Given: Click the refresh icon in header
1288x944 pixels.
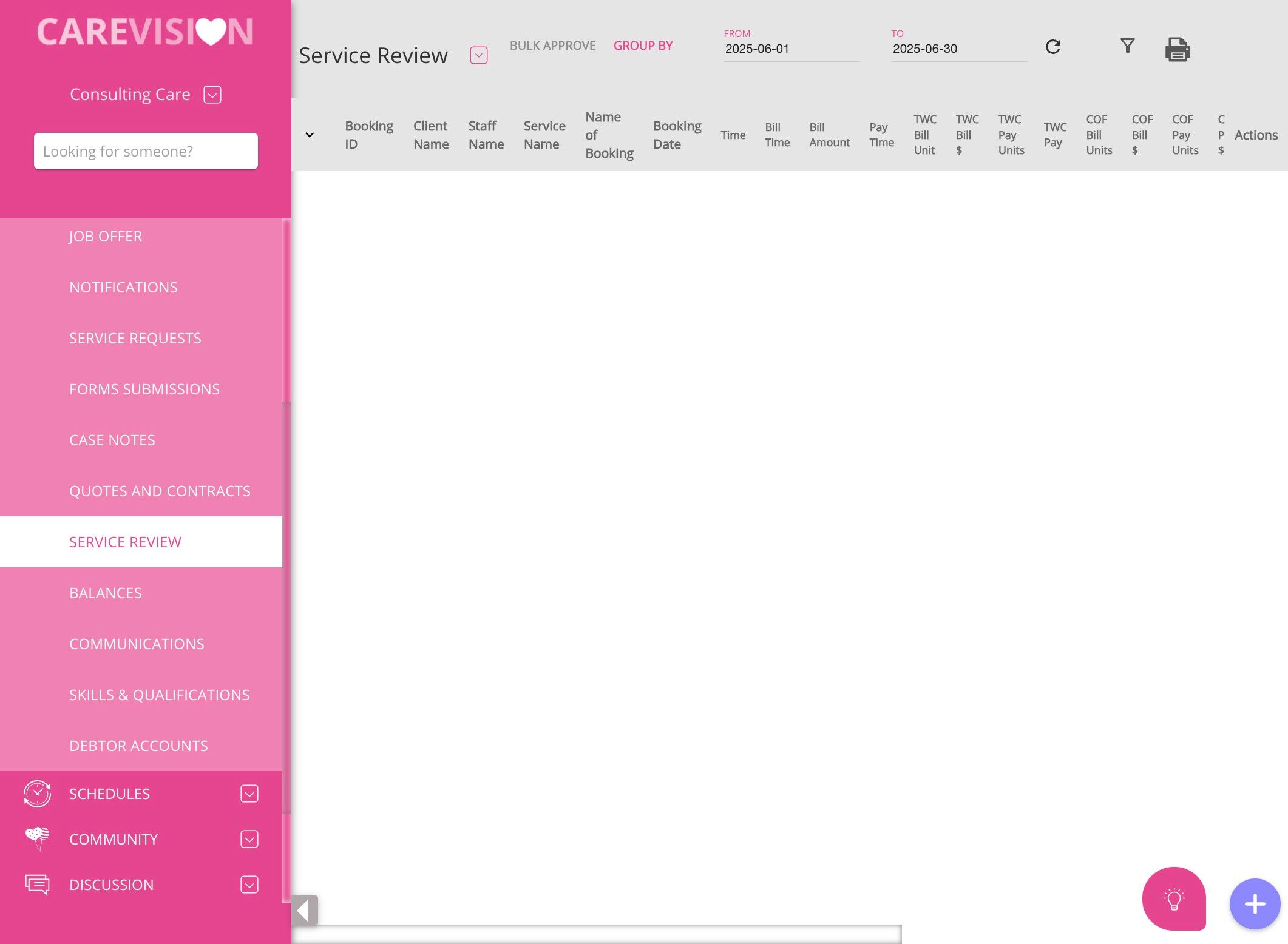Looking at the screenshot, I should 1053,47.
